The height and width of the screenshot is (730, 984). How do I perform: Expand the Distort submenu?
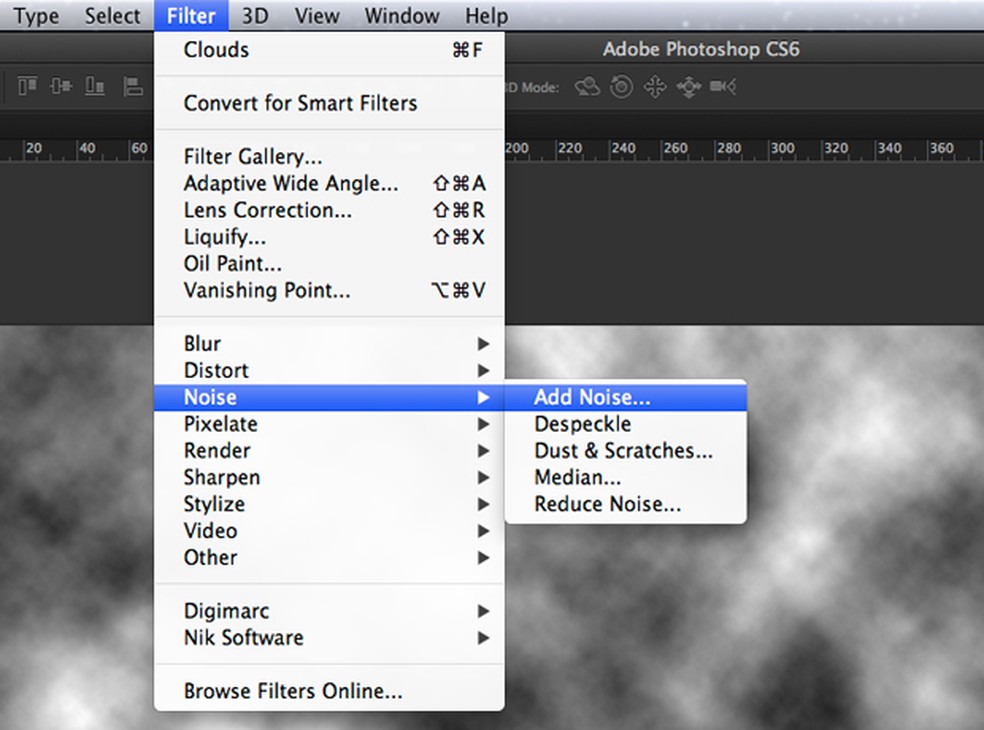(x=329, y=370)
